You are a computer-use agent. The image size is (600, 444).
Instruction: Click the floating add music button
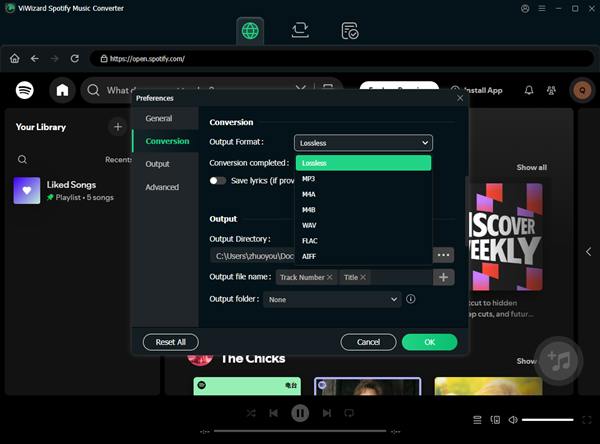coord(559,361)
